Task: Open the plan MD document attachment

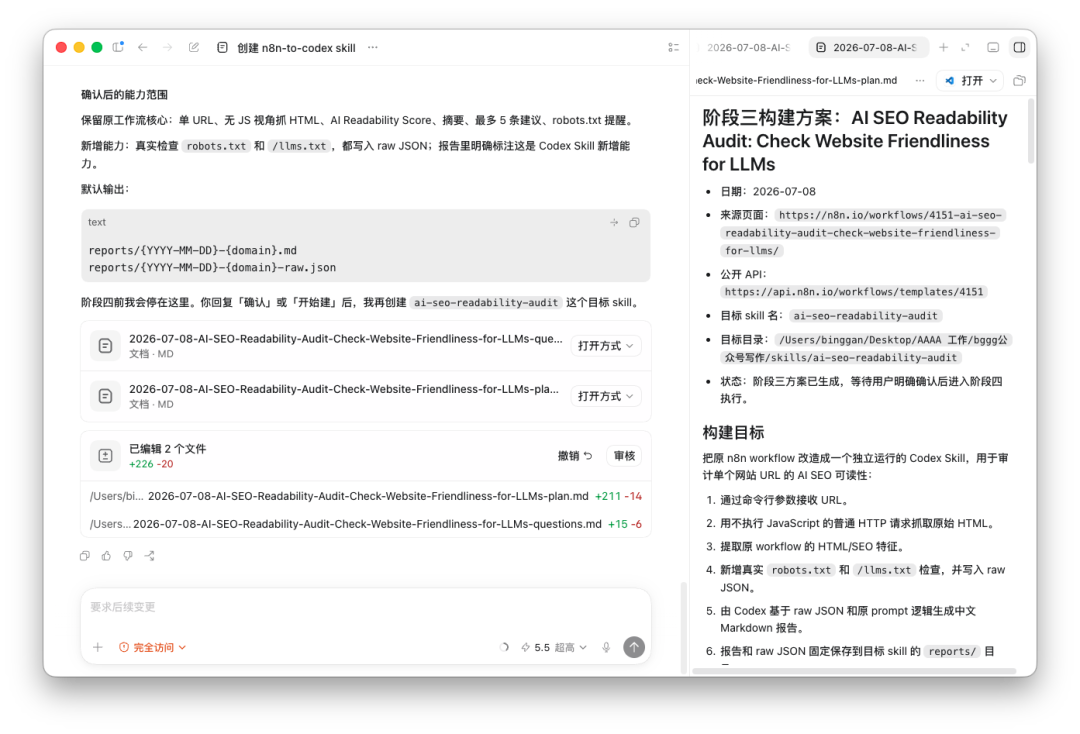Action: pos(344,396)
